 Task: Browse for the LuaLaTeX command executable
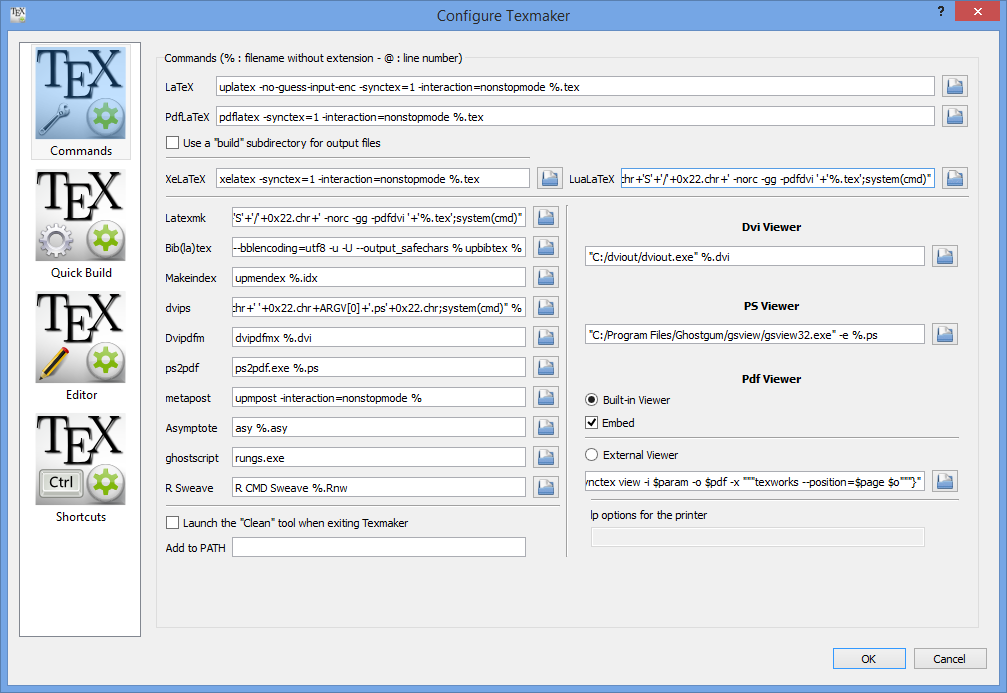[x=955, y=179]
